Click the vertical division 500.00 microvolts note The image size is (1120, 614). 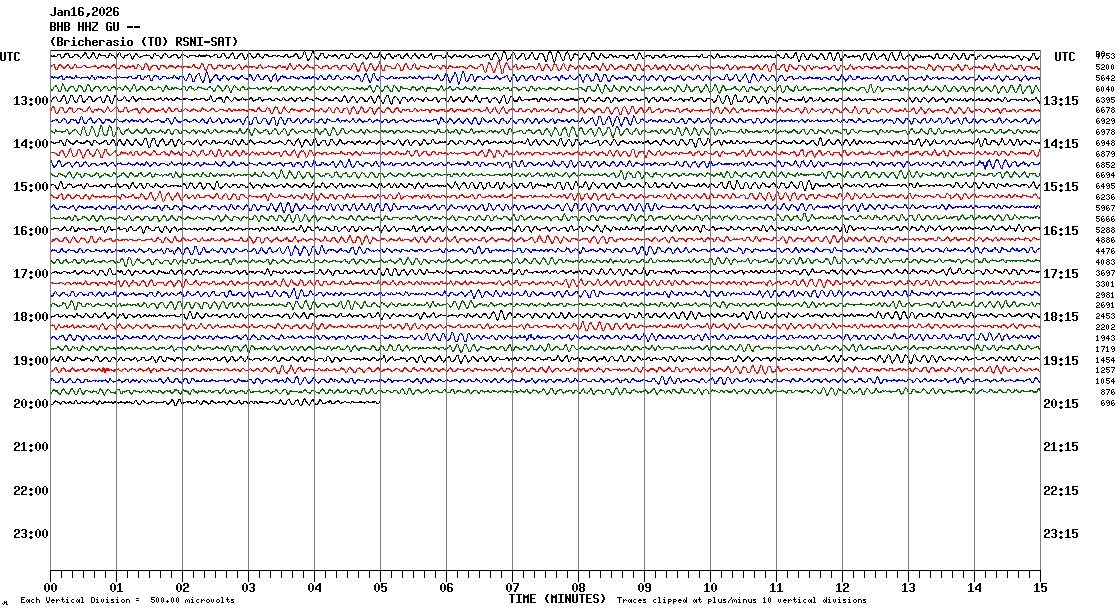point(128,601)
